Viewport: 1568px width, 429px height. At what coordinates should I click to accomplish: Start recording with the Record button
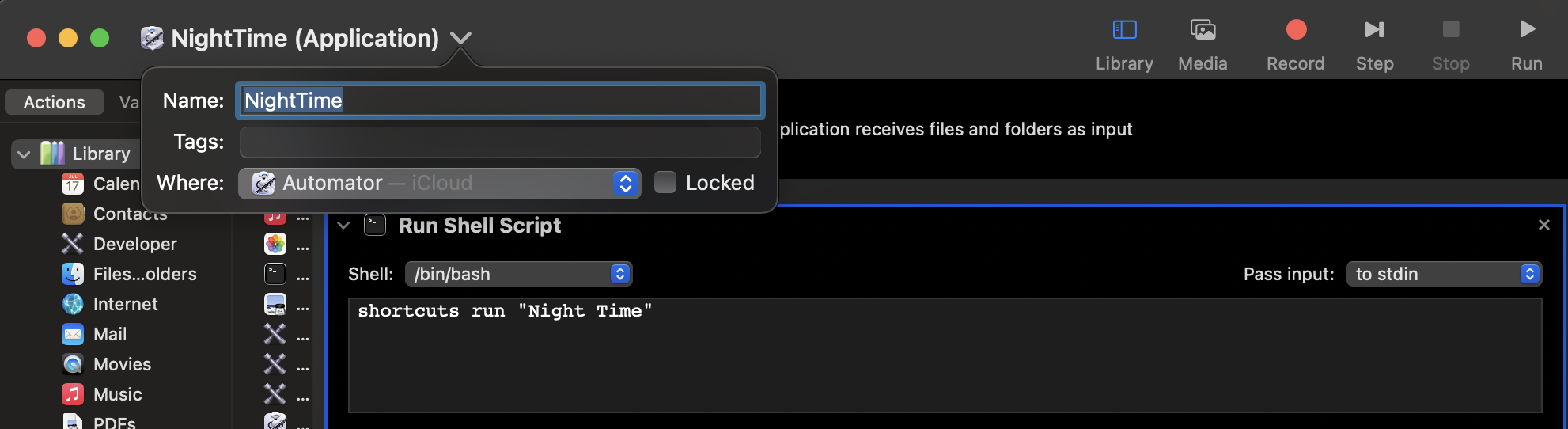1296,29
